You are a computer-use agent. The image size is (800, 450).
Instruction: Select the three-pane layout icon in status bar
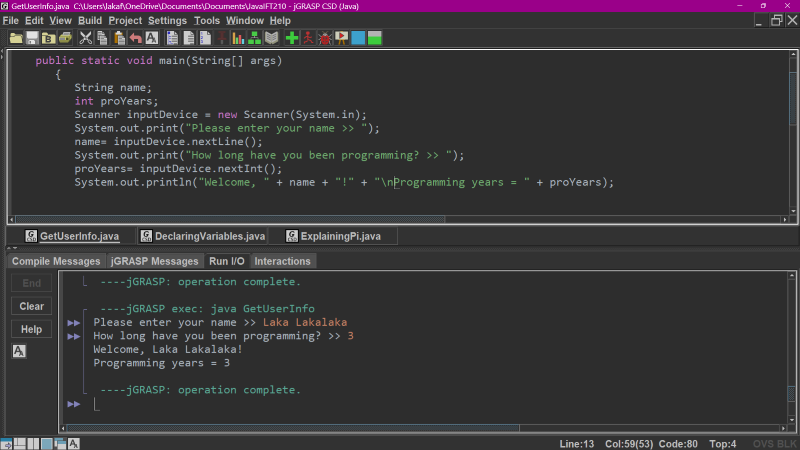point(20,444)
